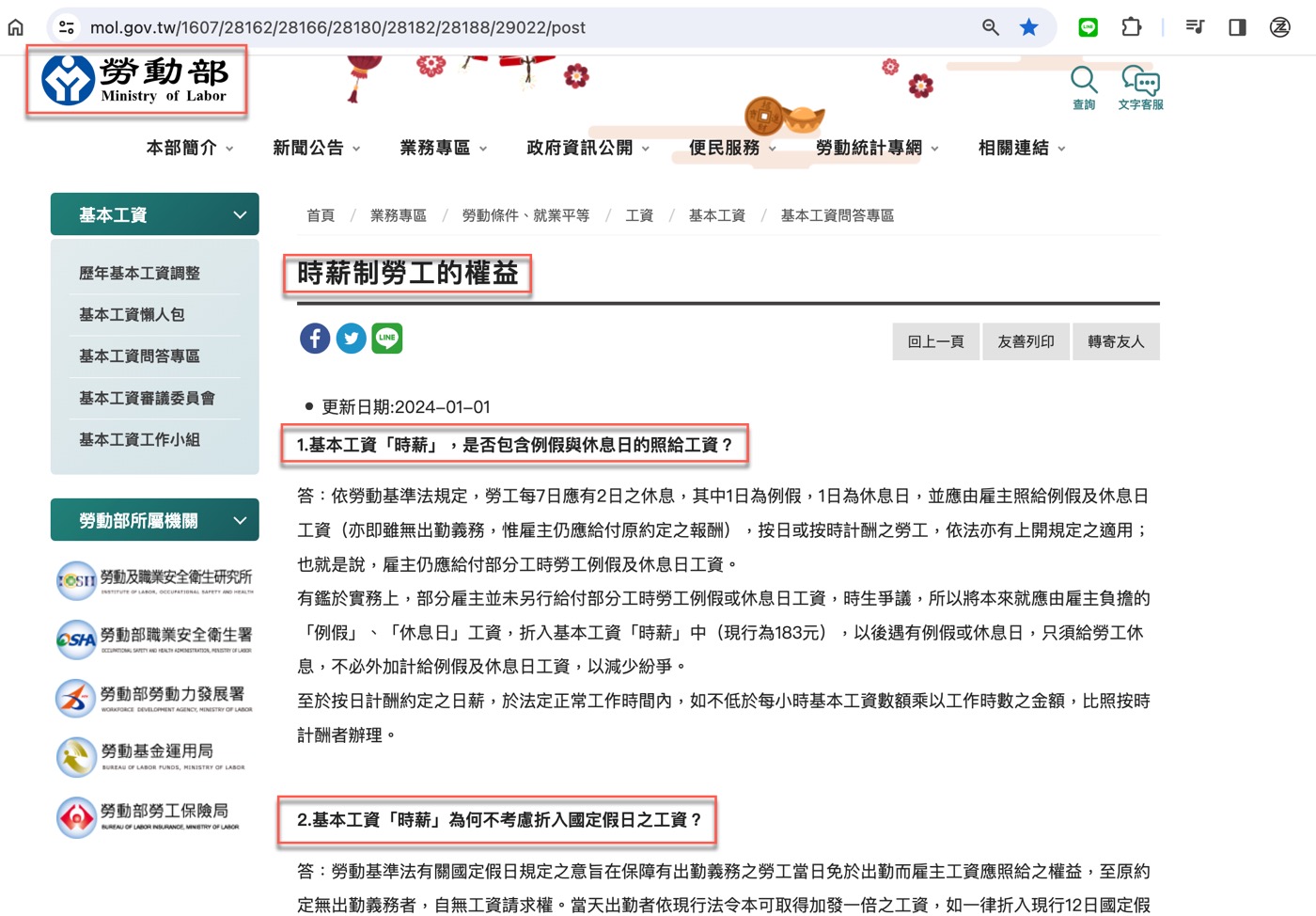1316x916 pixels.
Task: Open 基本工資問答專區 sidebar item
Action: (139, 355)
